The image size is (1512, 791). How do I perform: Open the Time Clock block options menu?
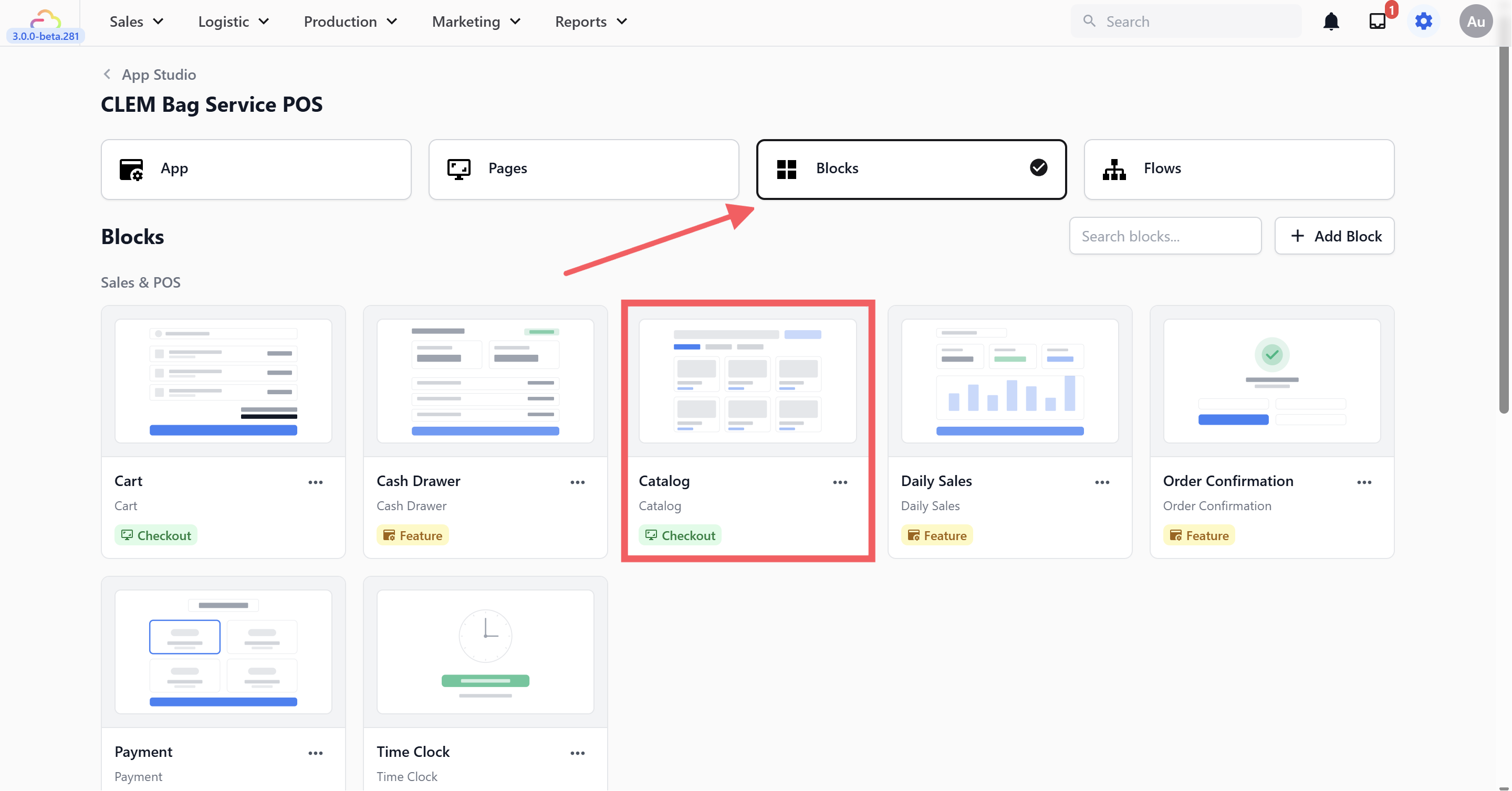(x=578, y=753)
